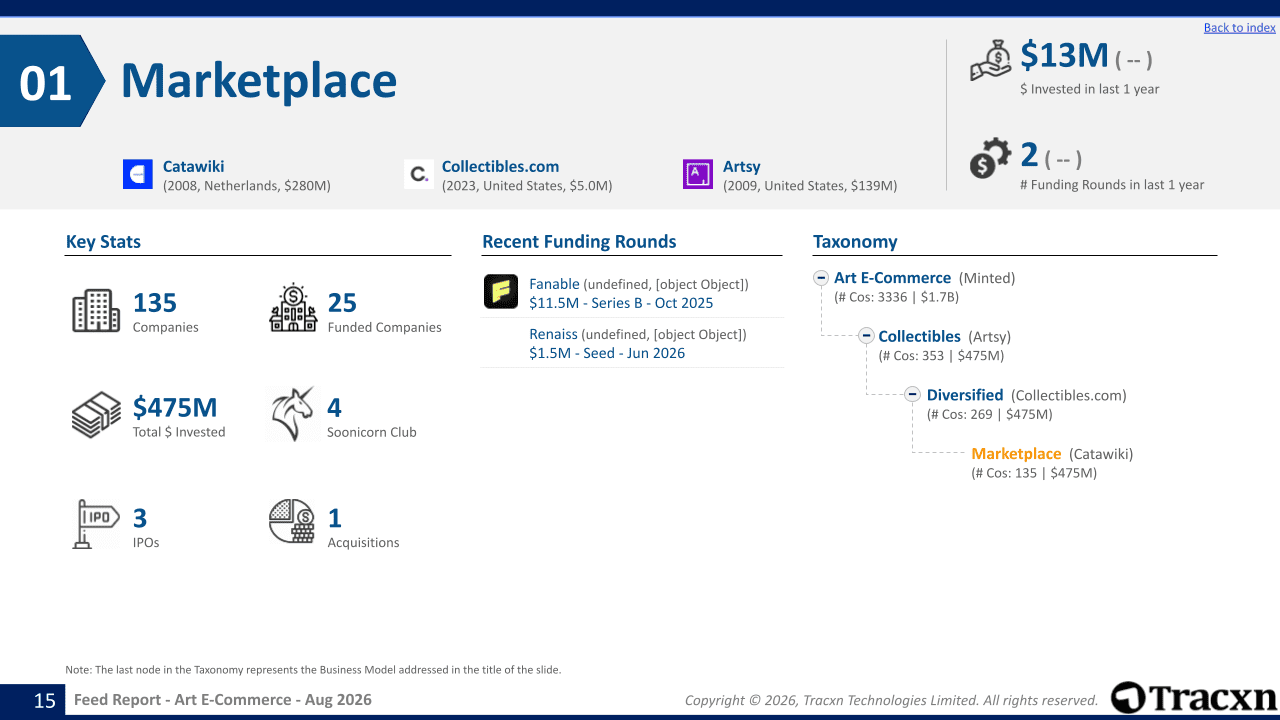Collapse the Diversified taxonomy node
The image size is (1280, 720).
[912, 395]
